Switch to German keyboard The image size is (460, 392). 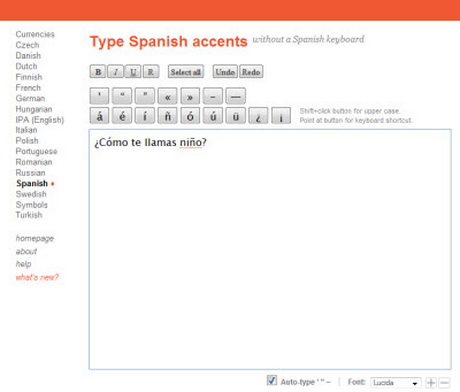[x=30, y=98]
